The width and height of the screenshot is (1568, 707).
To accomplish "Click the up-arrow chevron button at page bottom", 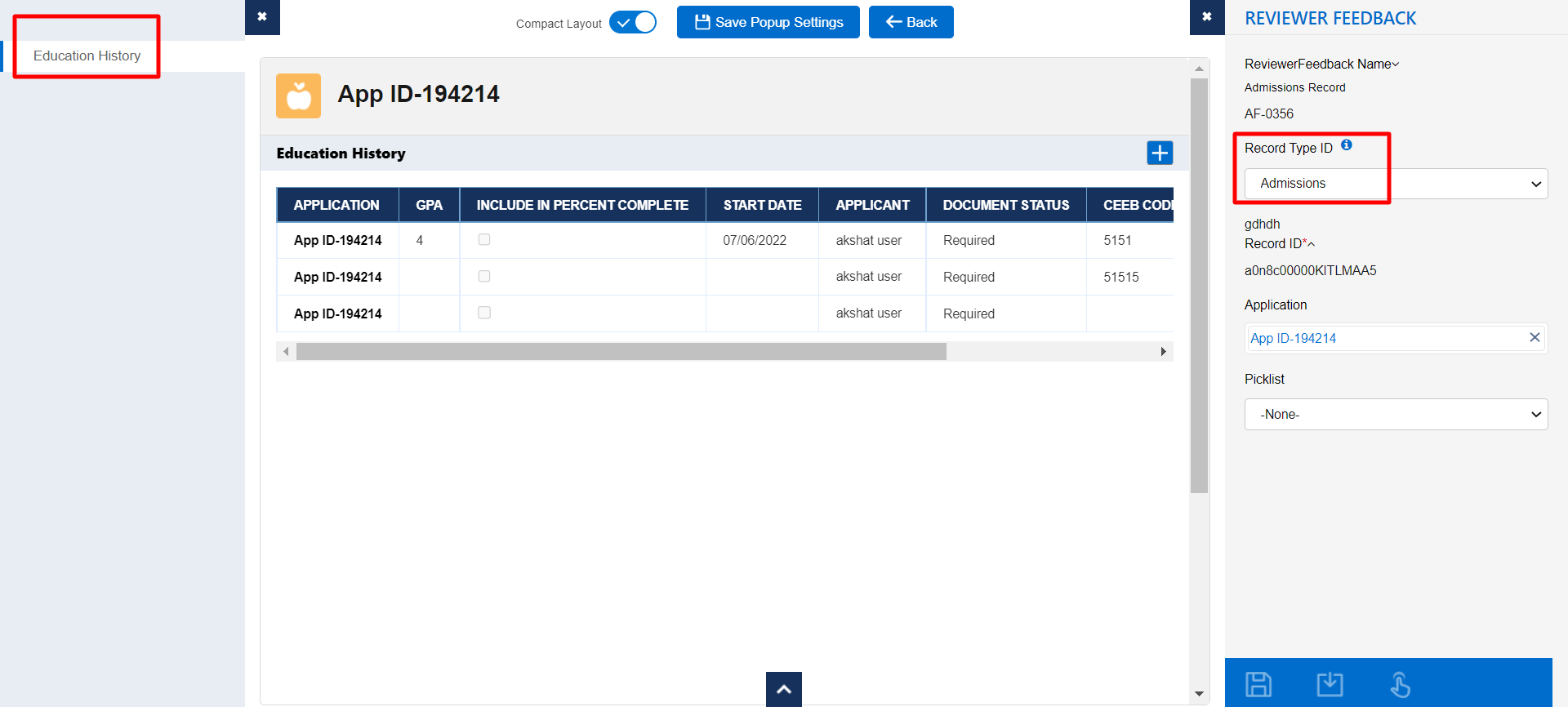I will pos(784,689).
